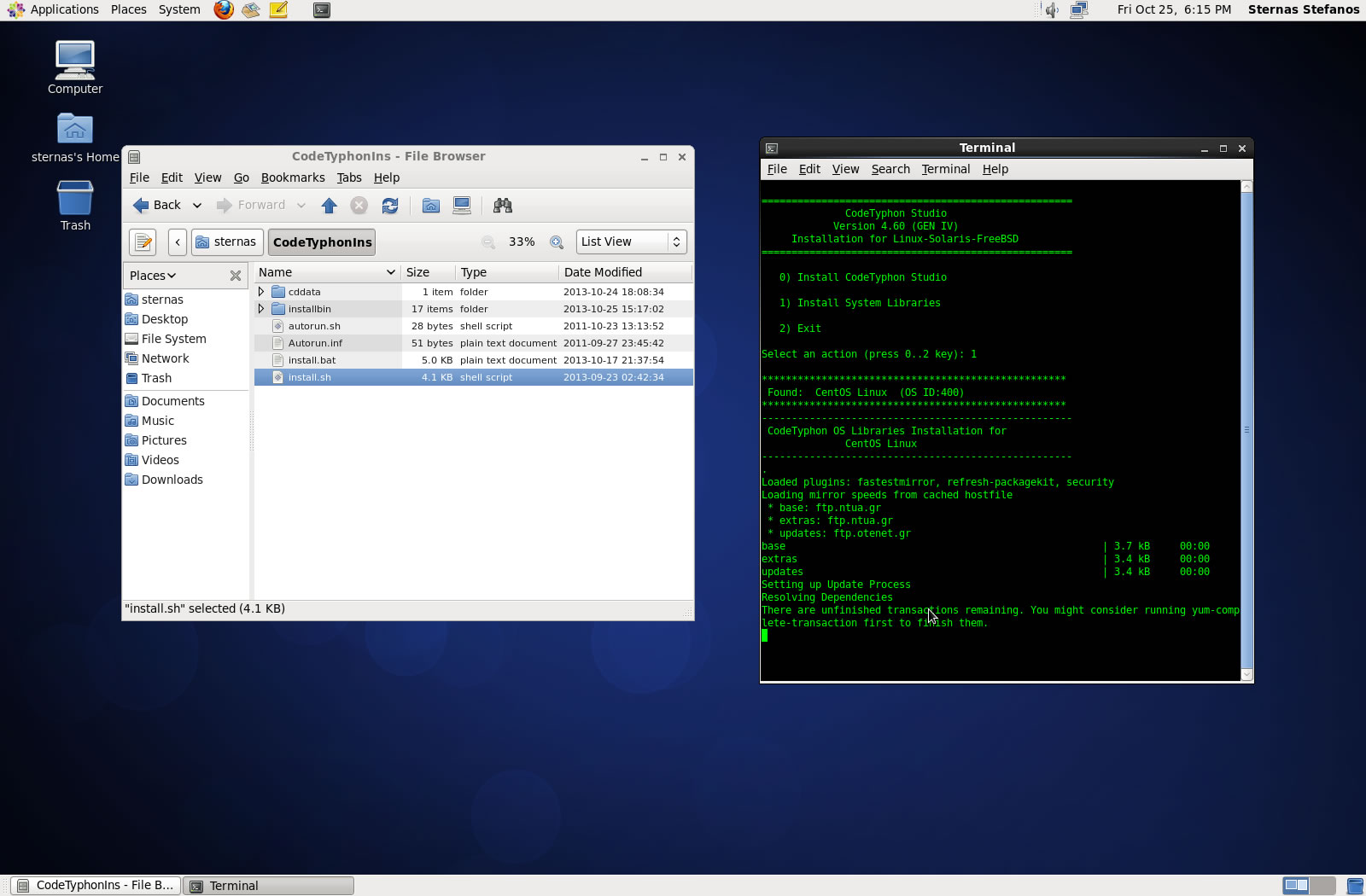Click the clock in the top panel
Image resolution: width=1366 pixels, height=896 pixels.
(x=1174, y=9)
